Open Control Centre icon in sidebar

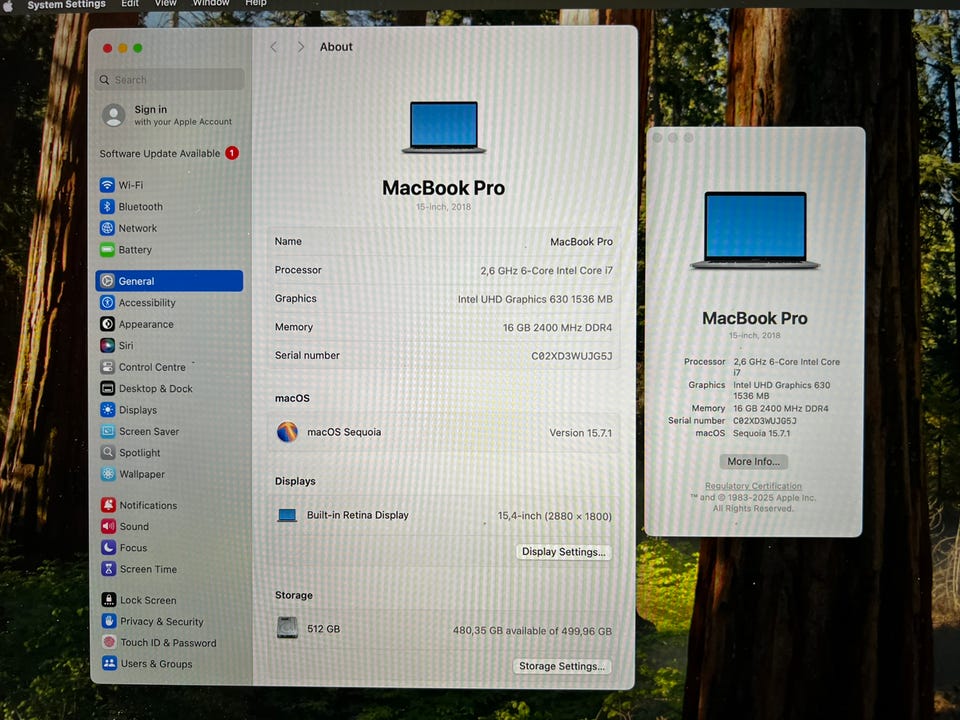pyautogui.click(x=107, y=367)
